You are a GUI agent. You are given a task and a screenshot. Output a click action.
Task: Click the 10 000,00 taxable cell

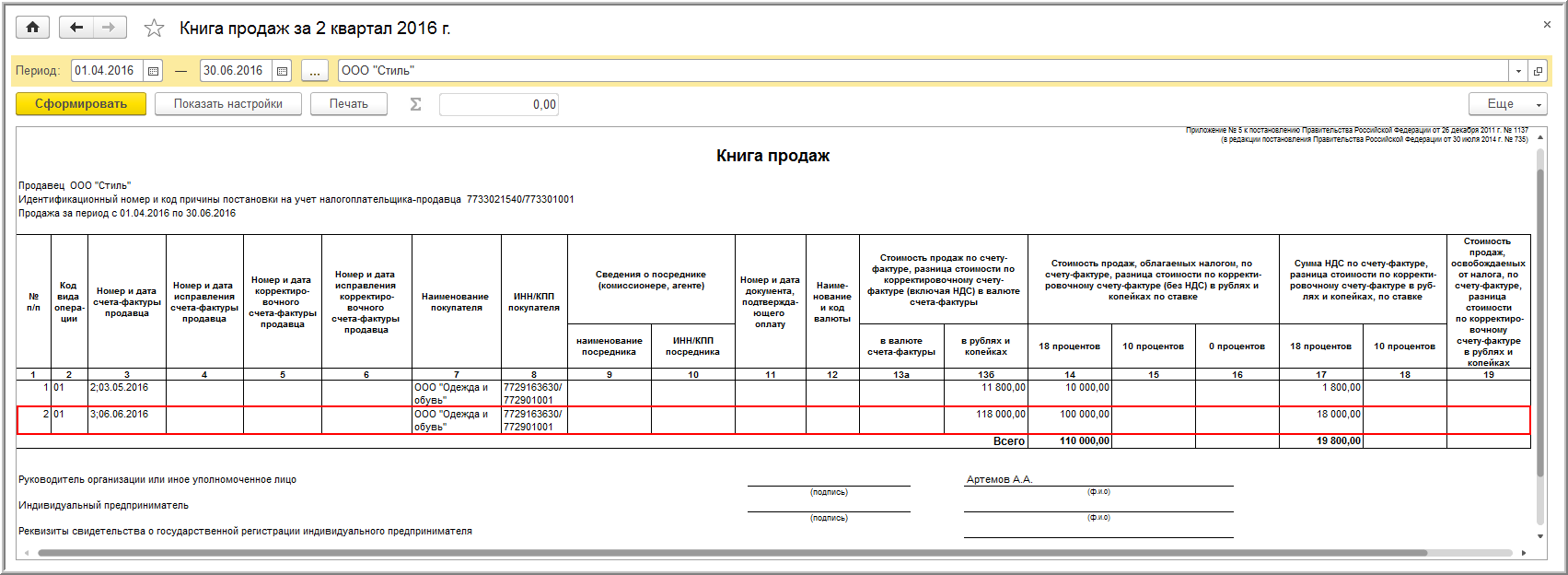click(x=1070, y=393)
